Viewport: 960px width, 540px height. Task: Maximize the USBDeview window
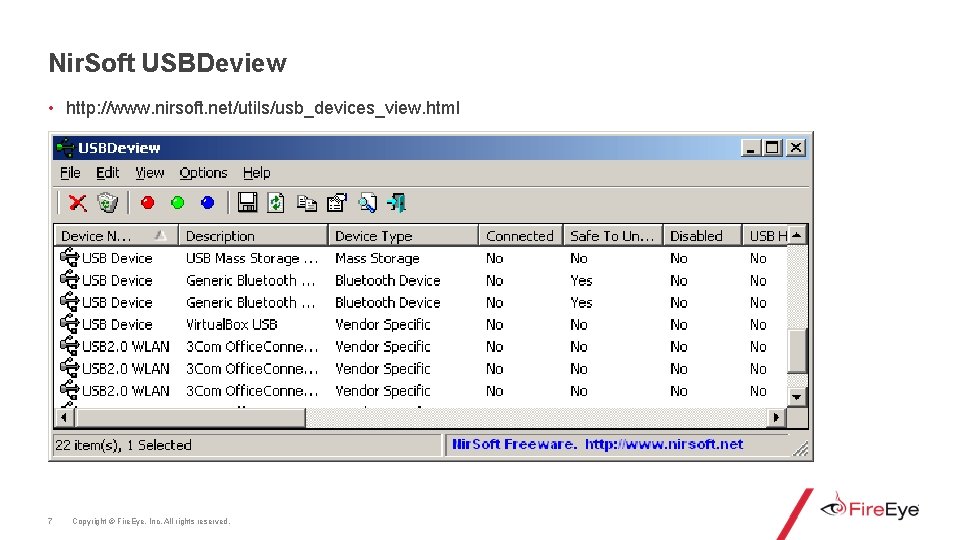coord(773,148)
